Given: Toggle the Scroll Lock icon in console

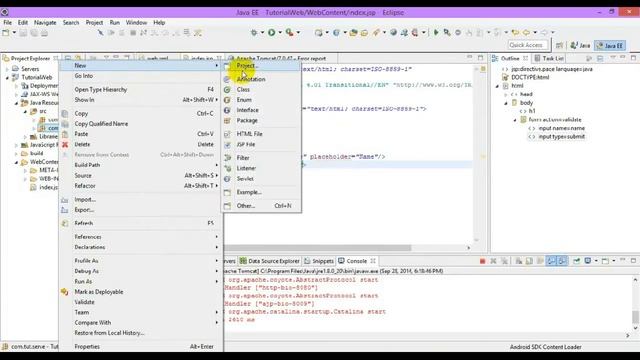Looking at the screenshot, I should click(529, 261).
